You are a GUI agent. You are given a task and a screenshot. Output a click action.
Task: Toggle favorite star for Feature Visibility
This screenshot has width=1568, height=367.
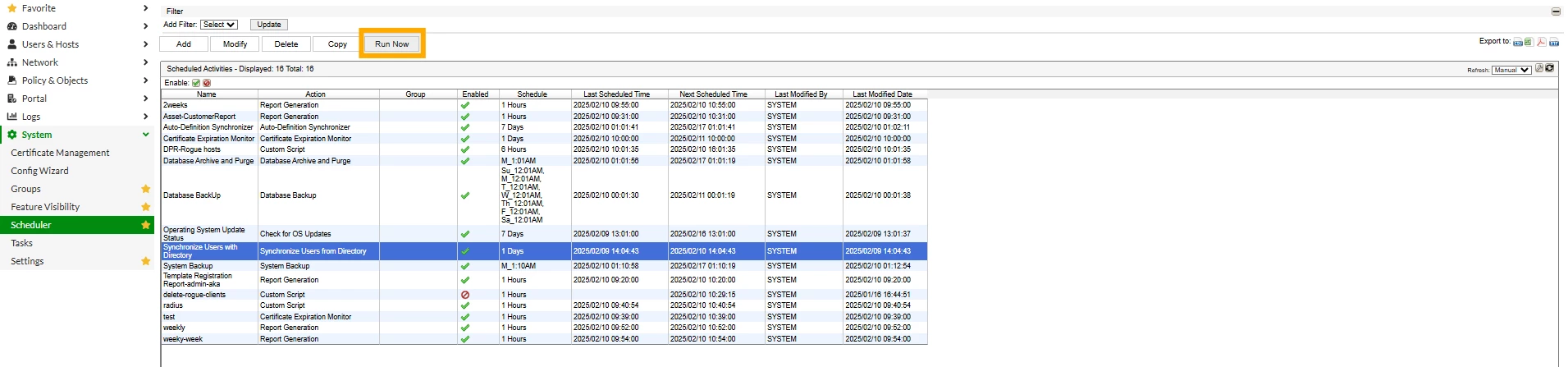146,207
